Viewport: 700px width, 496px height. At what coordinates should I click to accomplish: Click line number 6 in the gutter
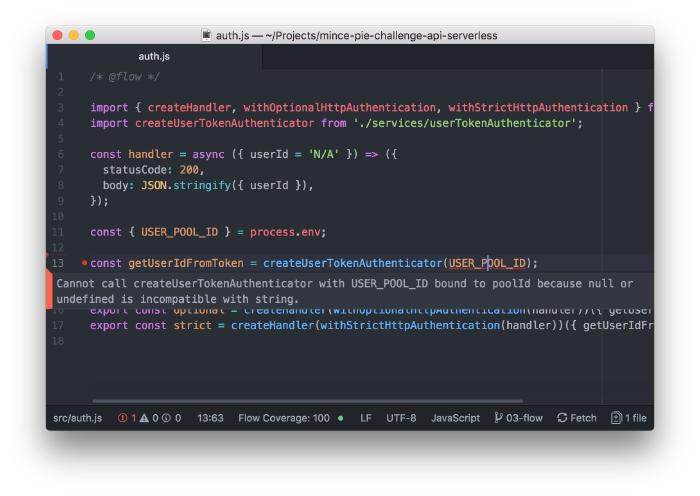[x=61, y=154]
